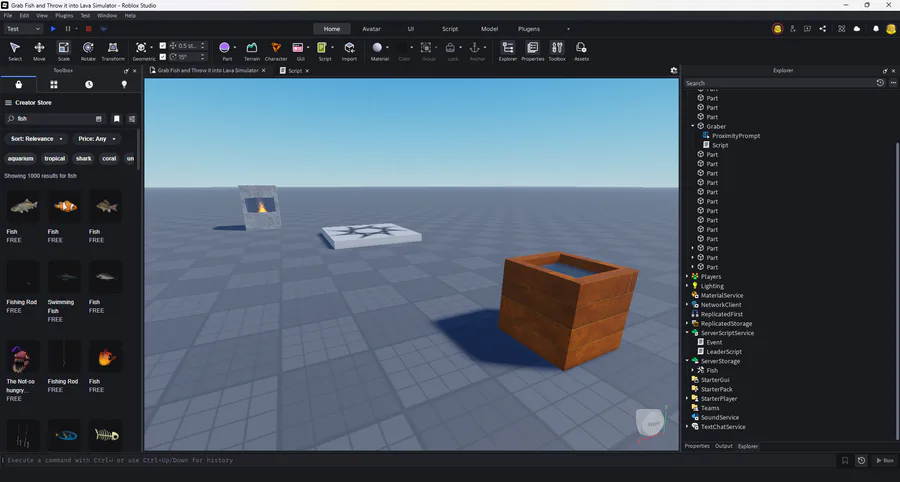Collapse the ServerStorage node

tap(687, 361)
